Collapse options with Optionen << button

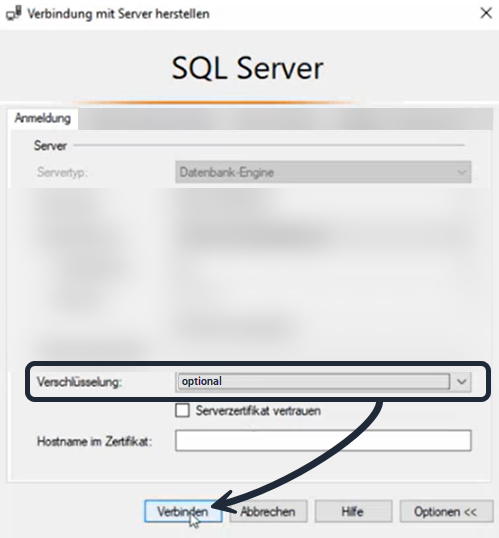[446, 511]
